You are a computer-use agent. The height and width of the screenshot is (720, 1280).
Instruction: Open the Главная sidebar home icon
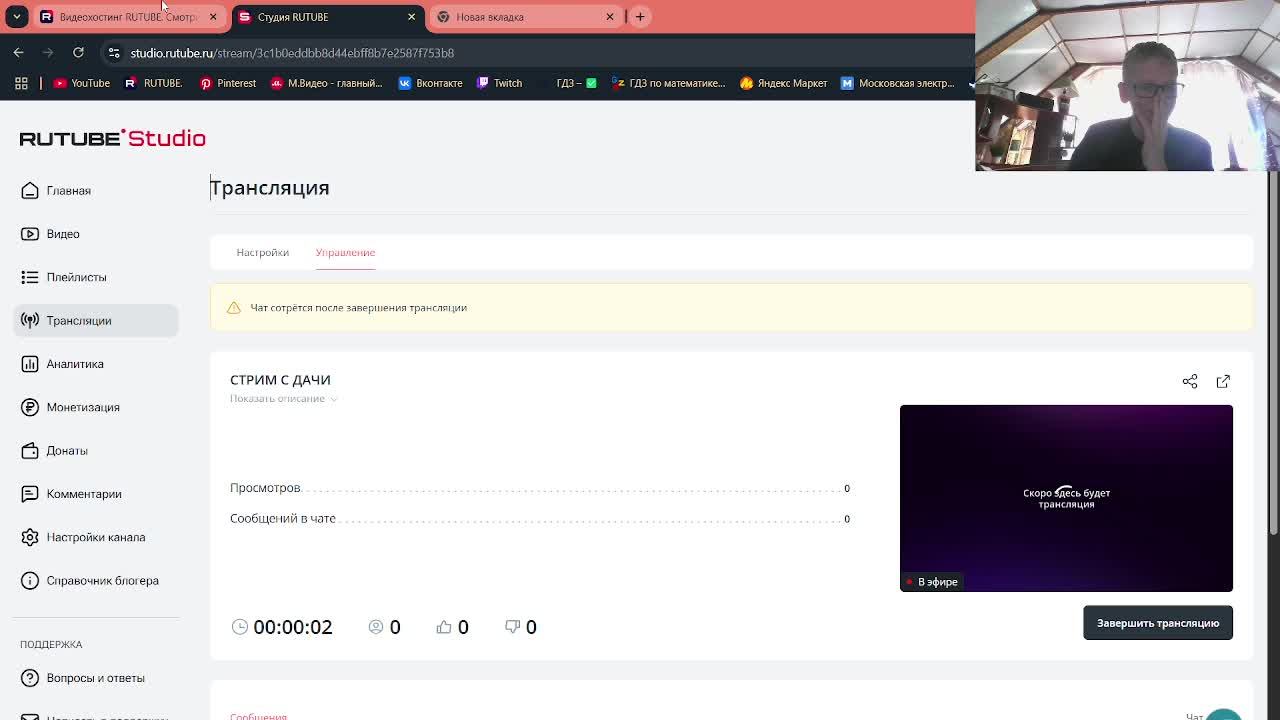[30, 190]
